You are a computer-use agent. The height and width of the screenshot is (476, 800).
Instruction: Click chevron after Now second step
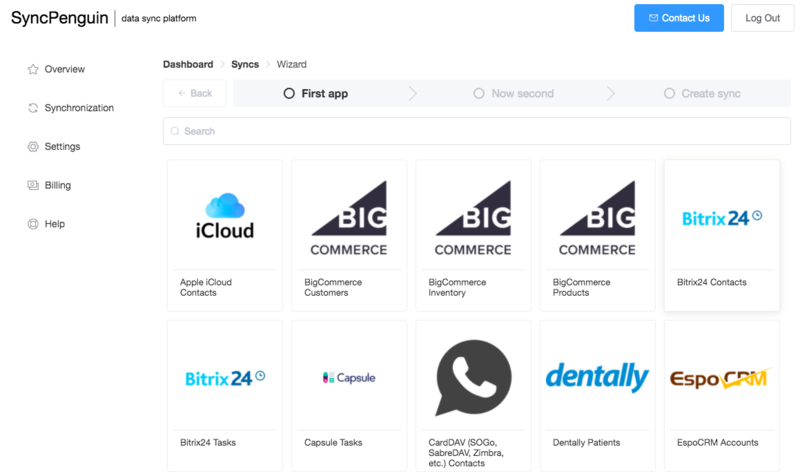(611, 93)
